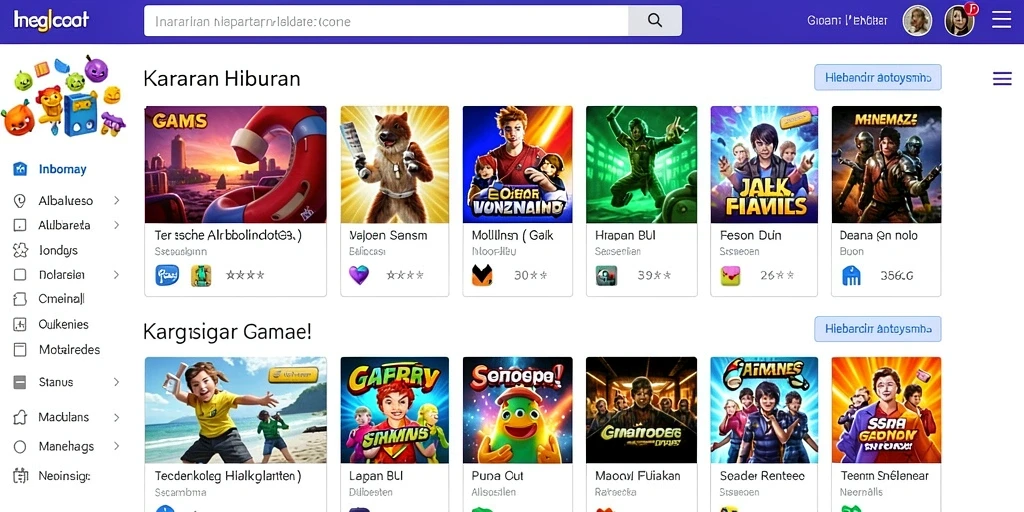Image resolution: width=1024 pixels, height=512 pixels.
Task: Click the Albalueso sidebar icon
Action: 20,201
